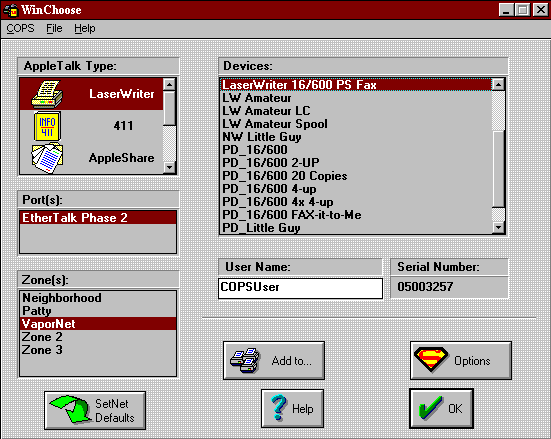Click the Devices list scroll up arrow
The width and height of the screenshot is (551, 439).
(499, 84)
